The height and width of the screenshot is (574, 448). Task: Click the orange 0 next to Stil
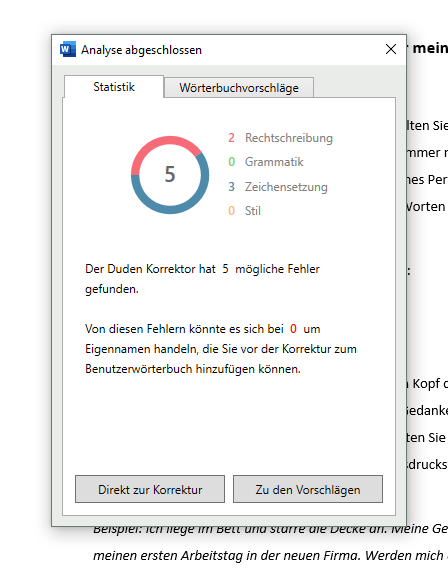click(x=231, y=211)
